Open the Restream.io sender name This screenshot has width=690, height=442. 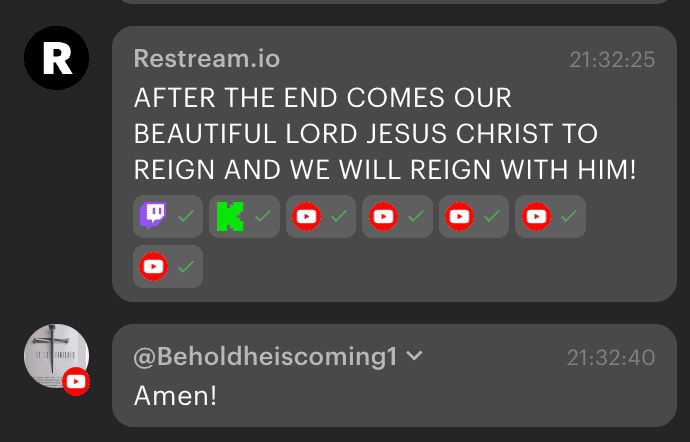pos(207,59)
